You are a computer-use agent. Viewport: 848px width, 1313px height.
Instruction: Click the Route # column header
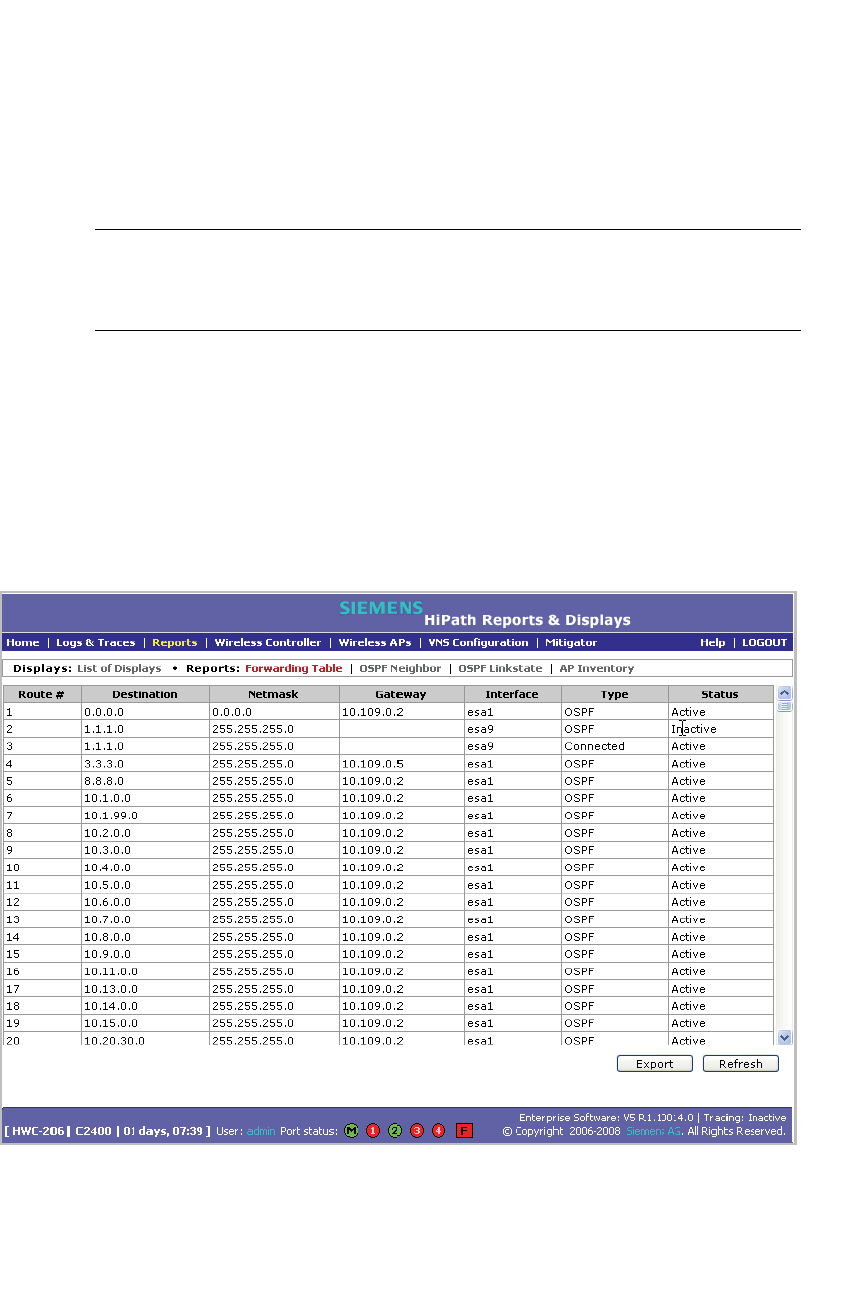42,694
